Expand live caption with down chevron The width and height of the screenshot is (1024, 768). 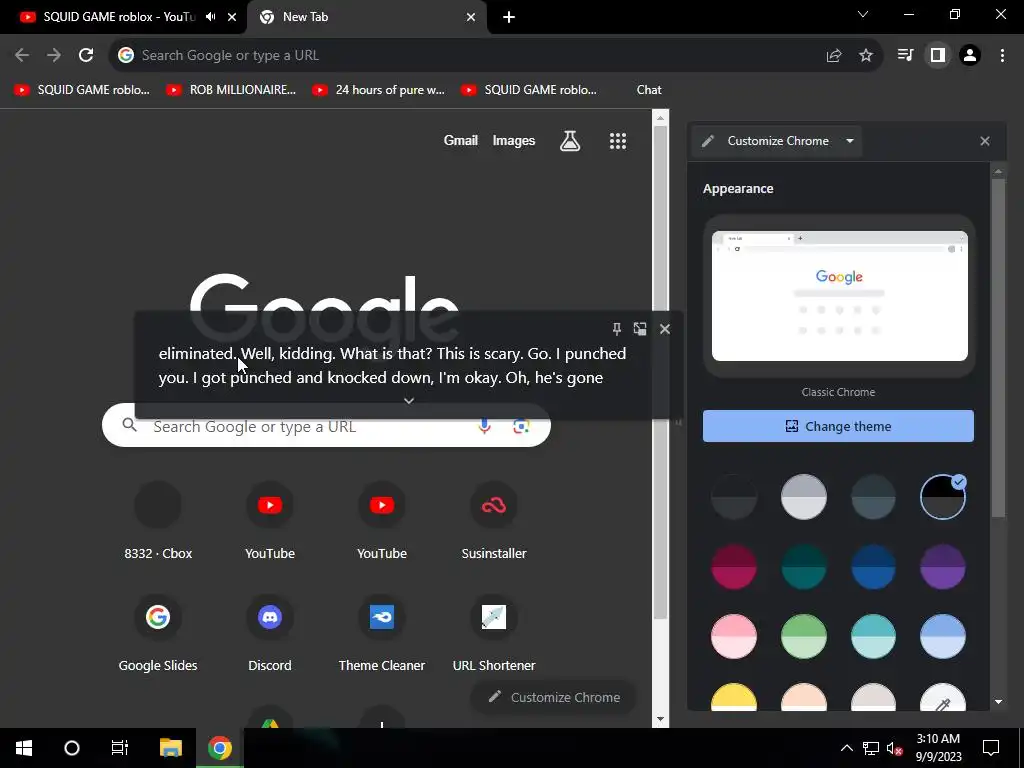click(x=409, y=400)
